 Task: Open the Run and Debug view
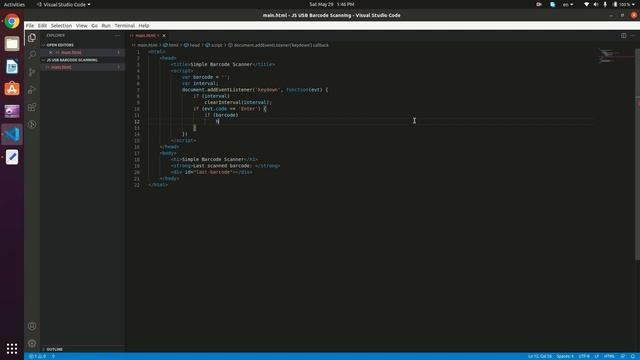point(32,90)
